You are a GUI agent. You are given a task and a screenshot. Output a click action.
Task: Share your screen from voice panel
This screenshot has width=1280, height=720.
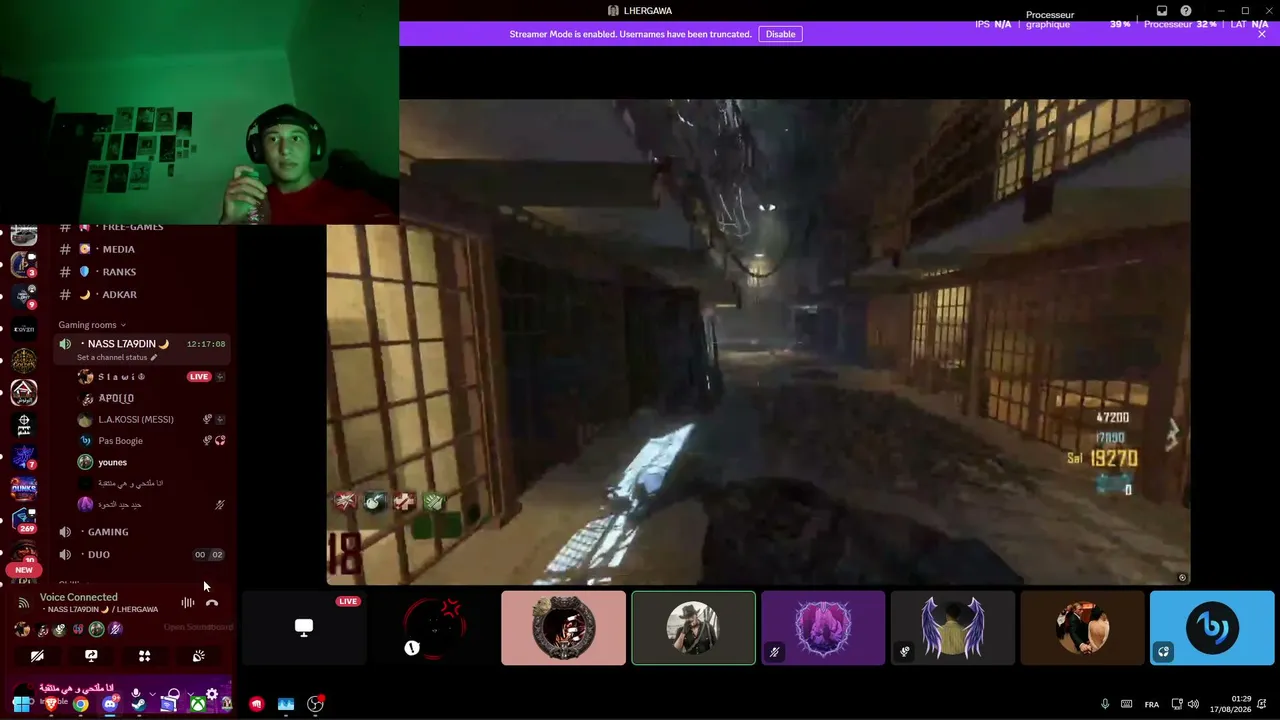(91, 656)
